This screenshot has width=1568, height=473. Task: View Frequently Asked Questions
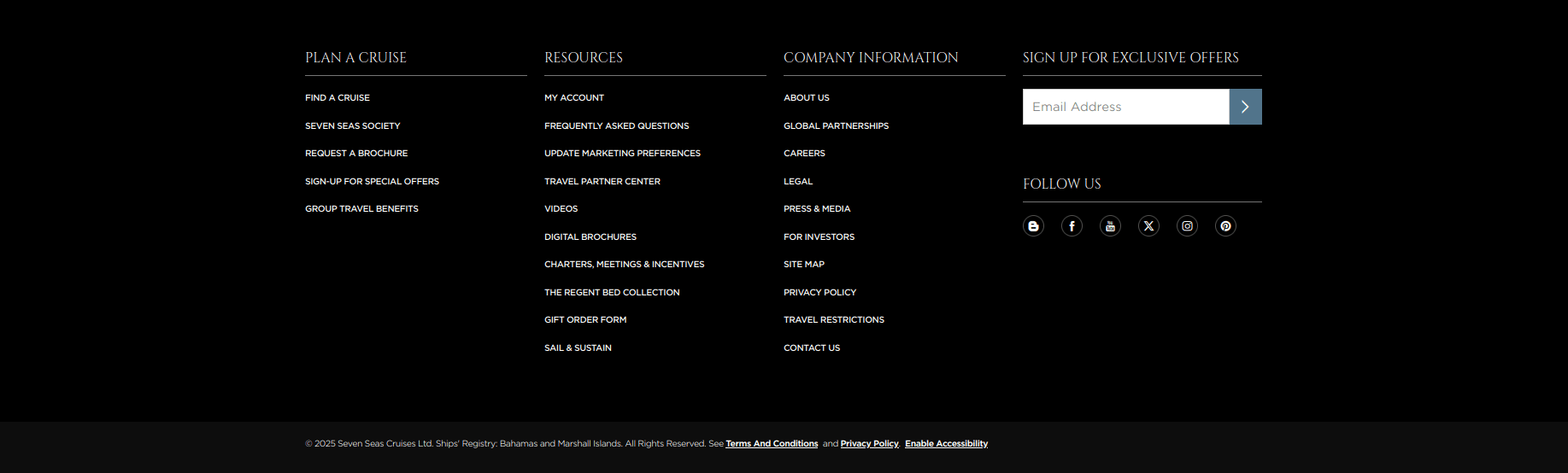pyautogui.click(x=616, y=126)
